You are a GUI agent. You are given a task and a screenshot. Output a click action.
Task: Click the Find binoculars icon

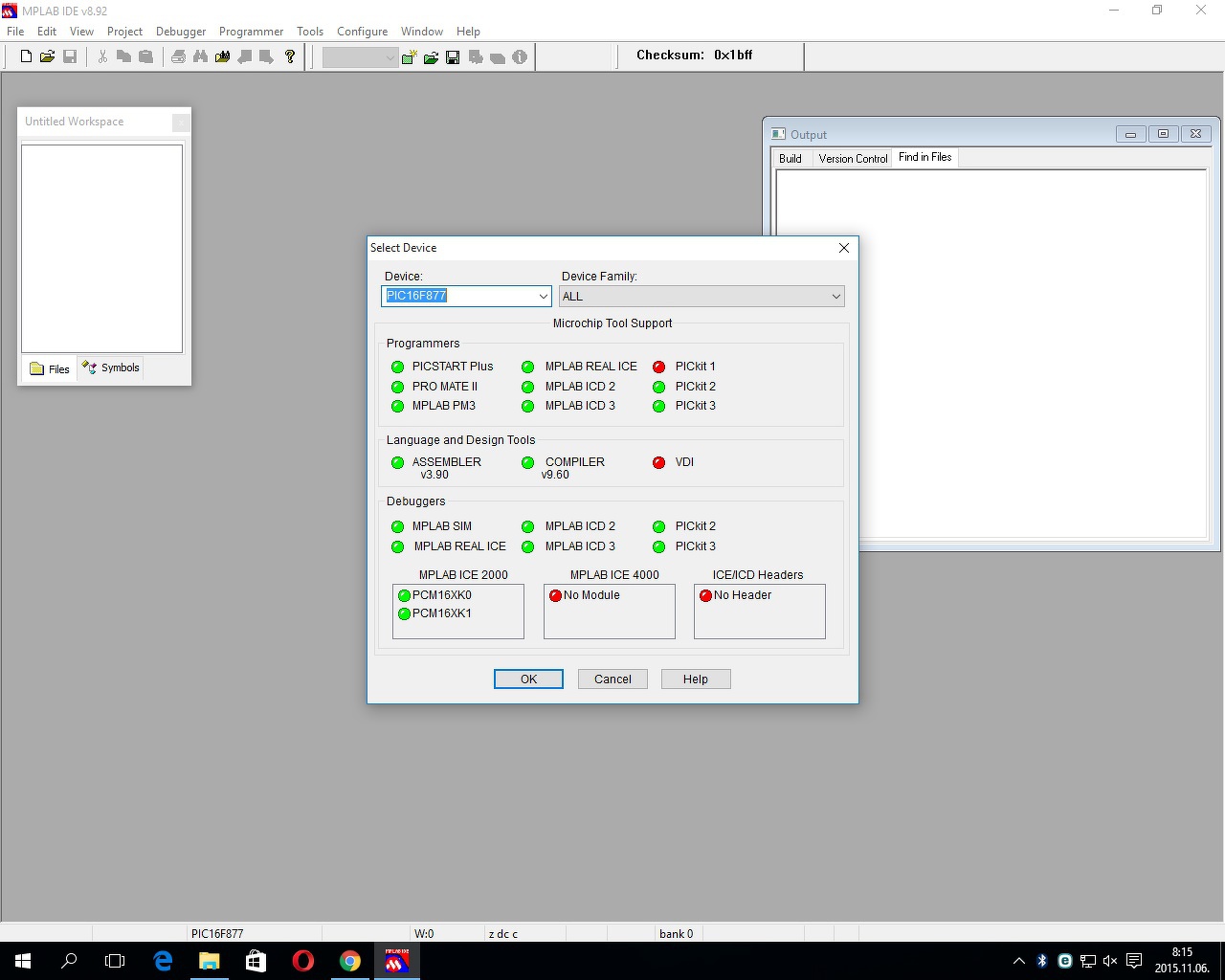200,57
